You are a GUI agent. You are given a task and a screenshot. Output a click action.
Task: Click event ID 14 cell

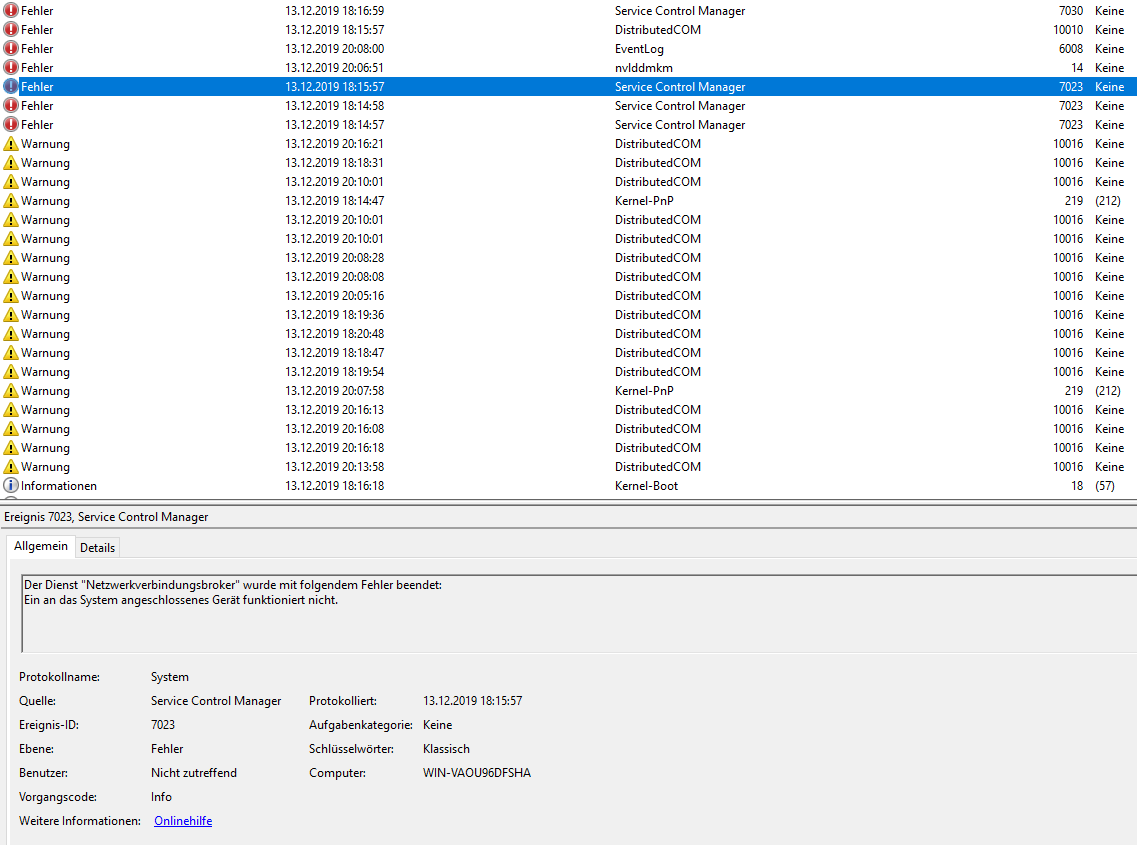point(1077,67)
